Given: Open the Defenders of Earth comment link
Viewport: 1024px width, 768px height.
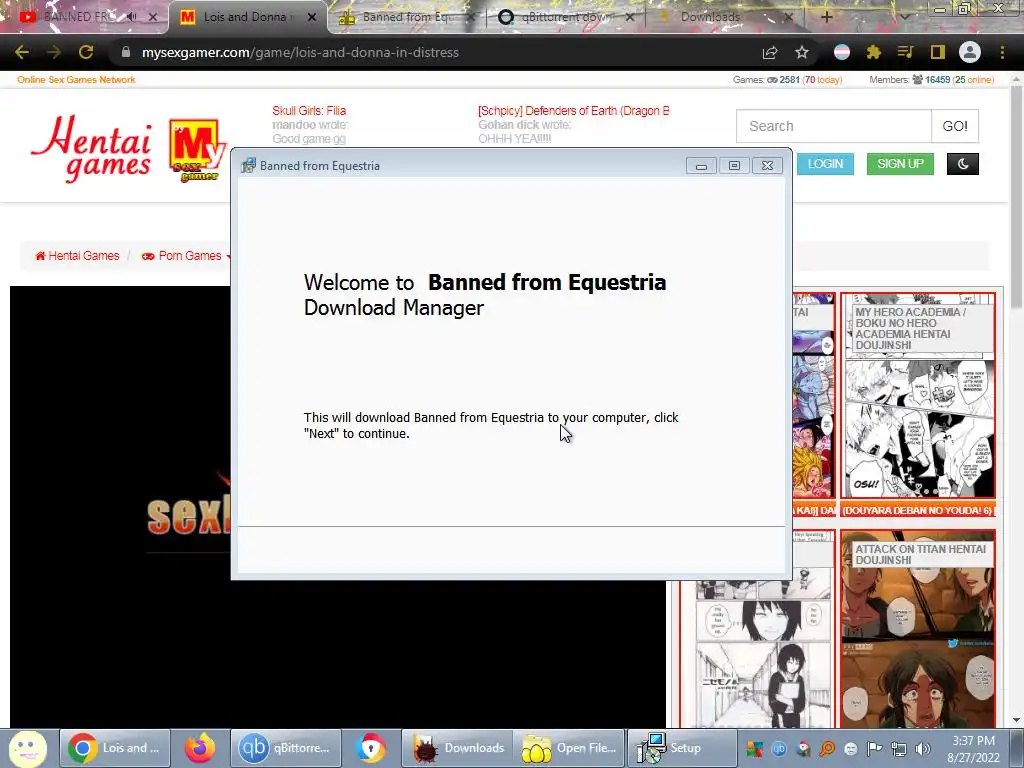Looking at the screenshot, I should (x=573, y=111).
